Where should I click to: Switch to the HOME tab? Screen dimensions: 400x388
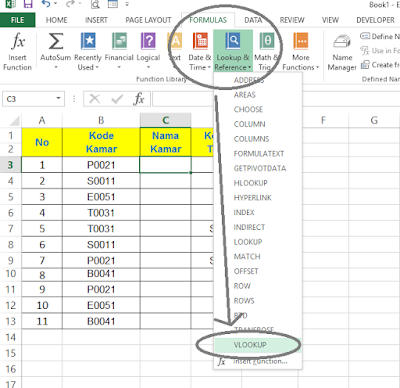56,20
